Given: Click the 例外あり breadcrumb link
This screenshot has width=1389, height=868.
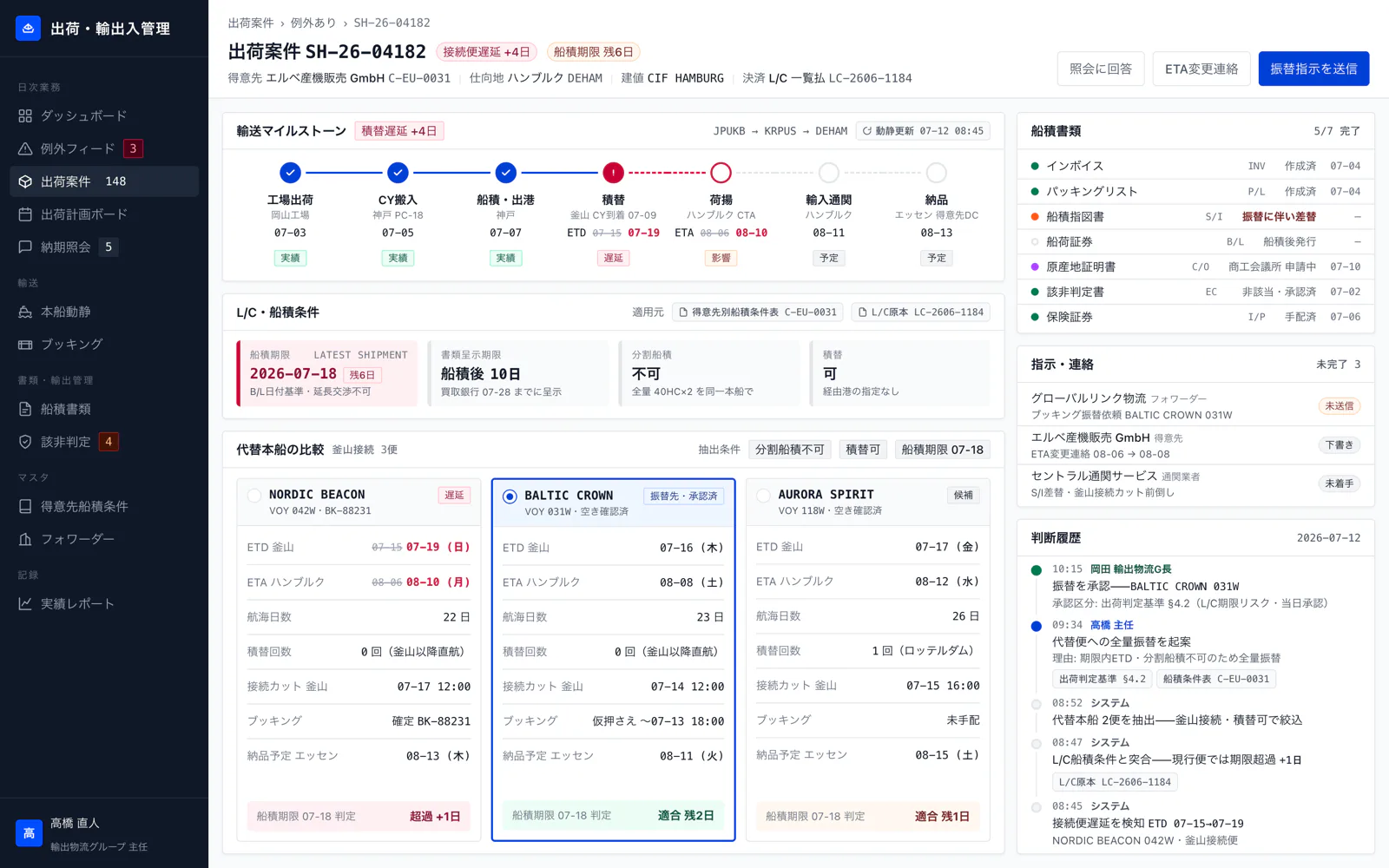Looking at the screenshot, I should coord(313,23).
